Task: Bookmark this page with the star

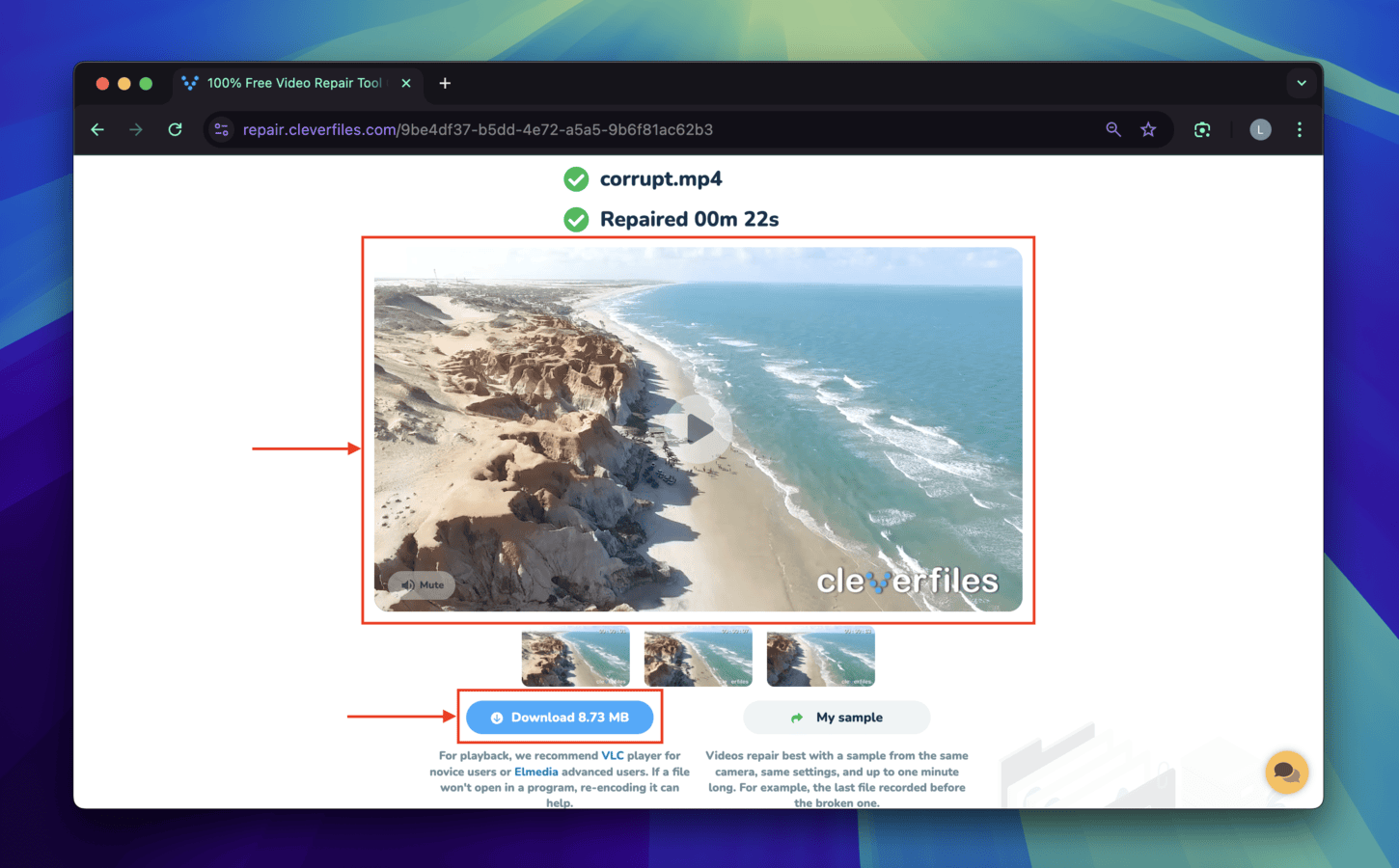Action: (1148, 129)
